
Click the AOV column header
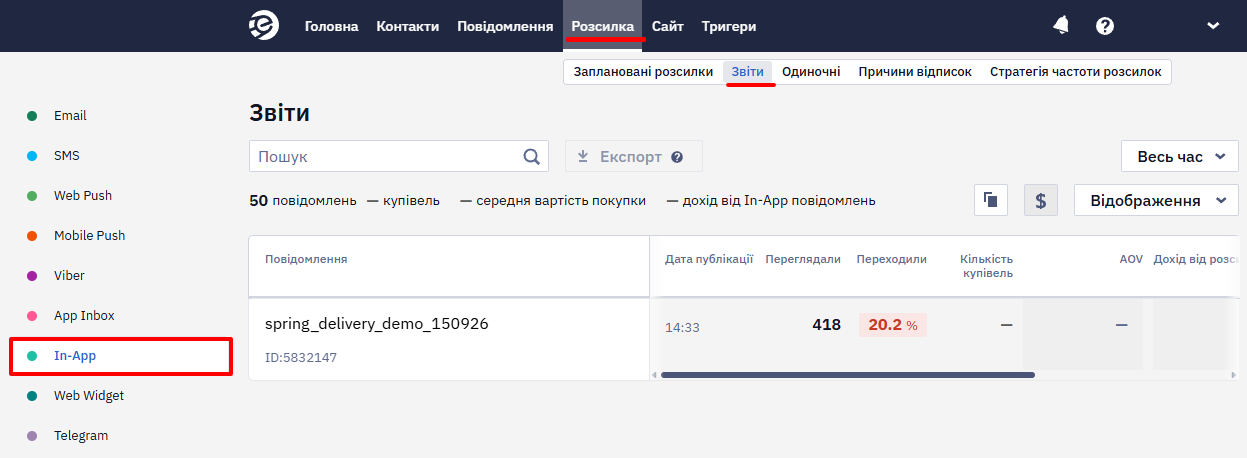tap(1131, 259)
